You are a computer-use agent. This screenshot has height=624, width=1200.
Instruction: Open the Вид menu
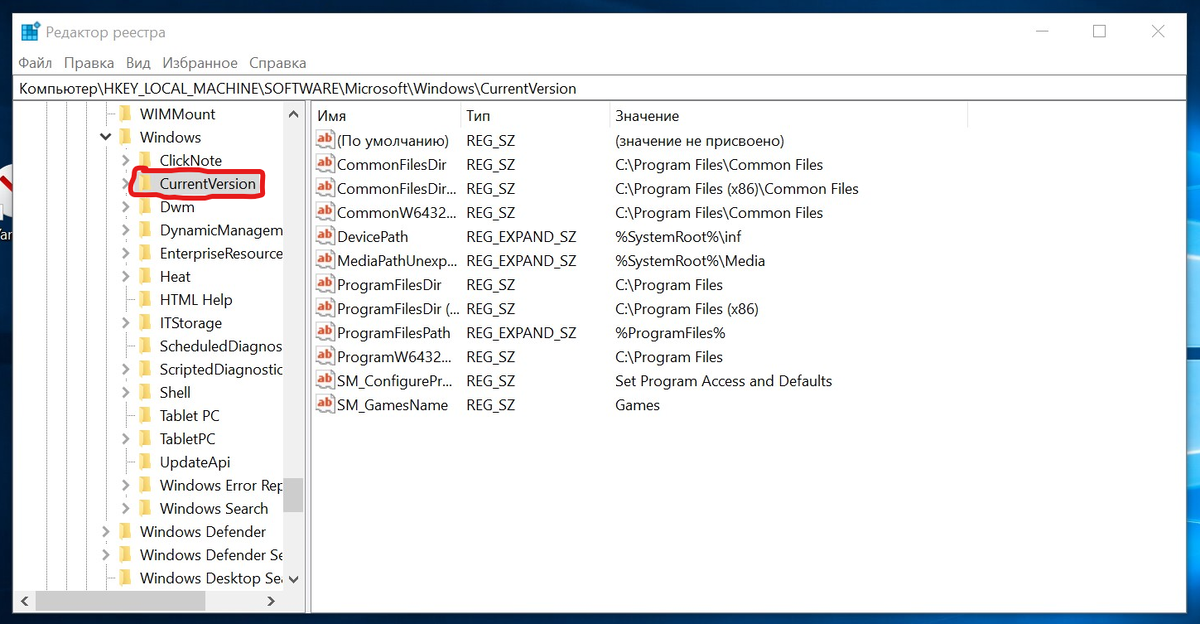click(x=138, y=63)
